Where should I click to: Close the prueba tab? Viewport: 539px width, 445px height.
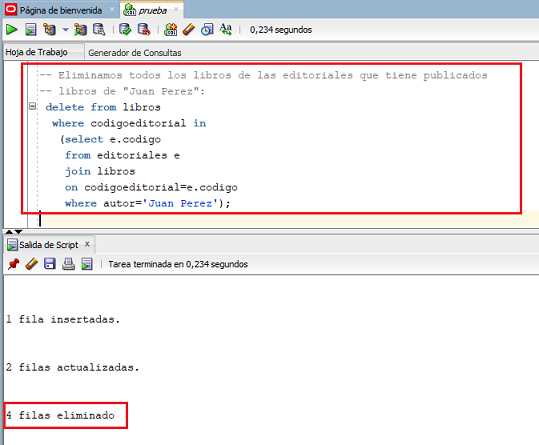(x=176, y=10)
